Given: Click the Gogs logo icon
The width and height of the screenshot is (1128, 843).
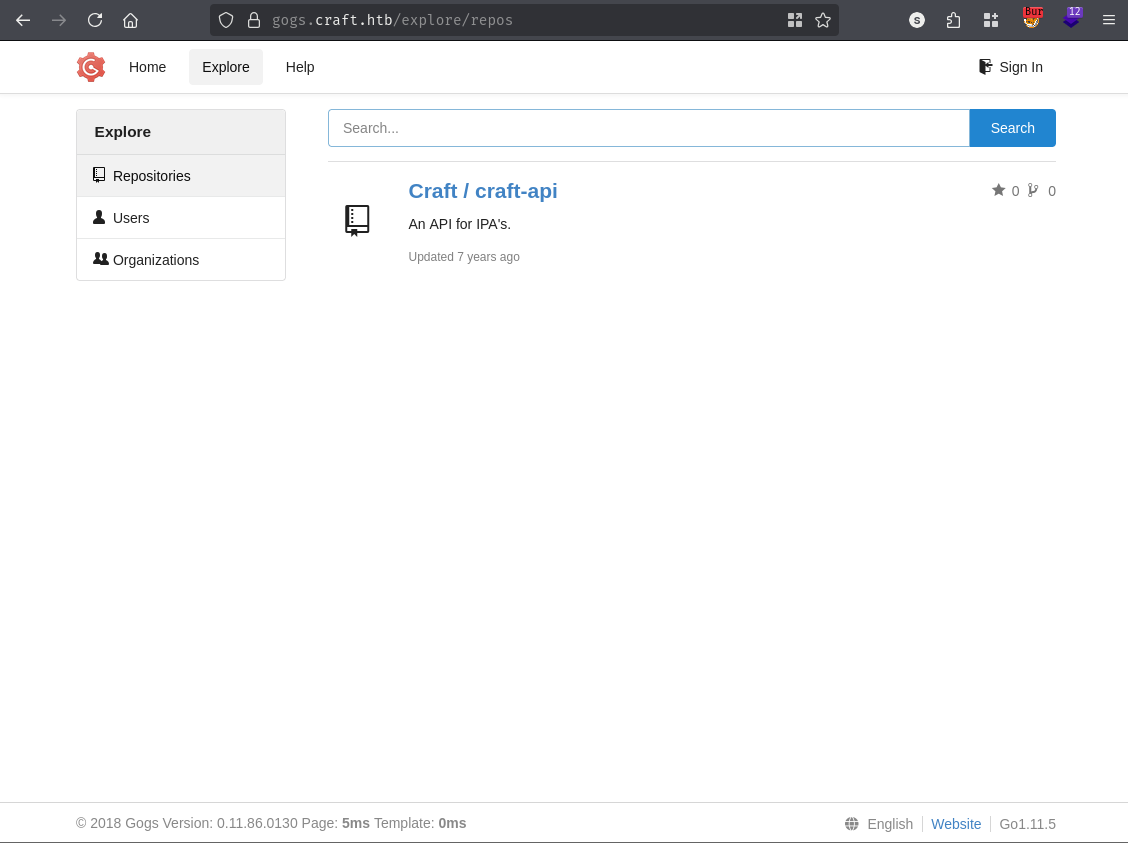Looking at the screenshot, I should (x=91, y=67).
